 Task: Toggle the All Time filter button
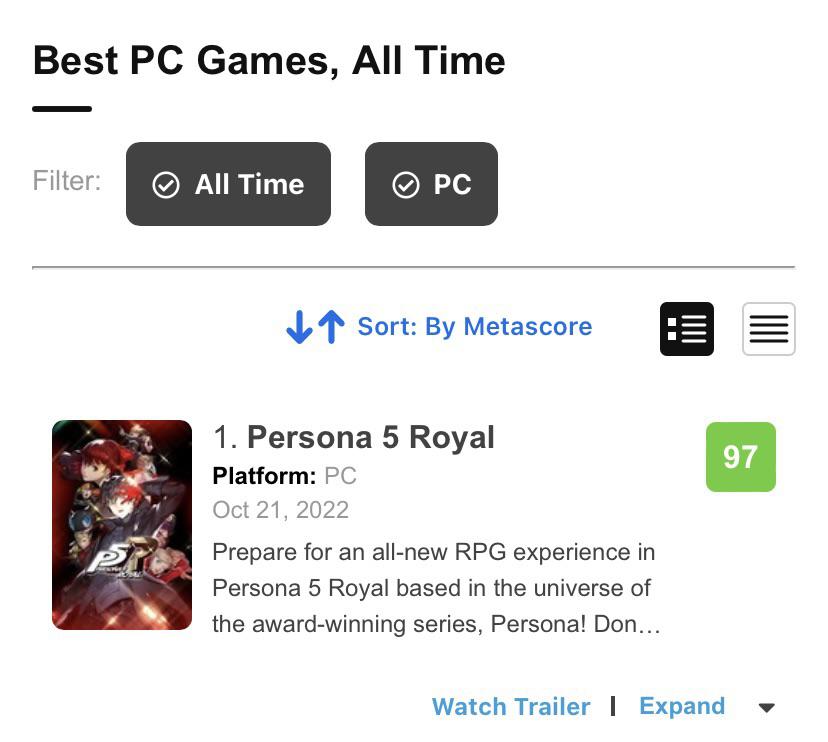[228, 184]
